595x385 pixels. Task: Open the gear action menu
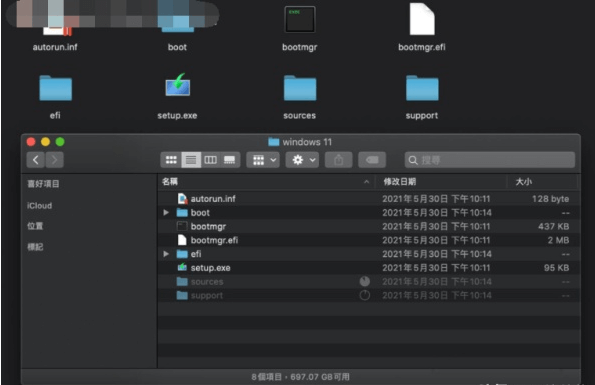(x=302, y=160)
